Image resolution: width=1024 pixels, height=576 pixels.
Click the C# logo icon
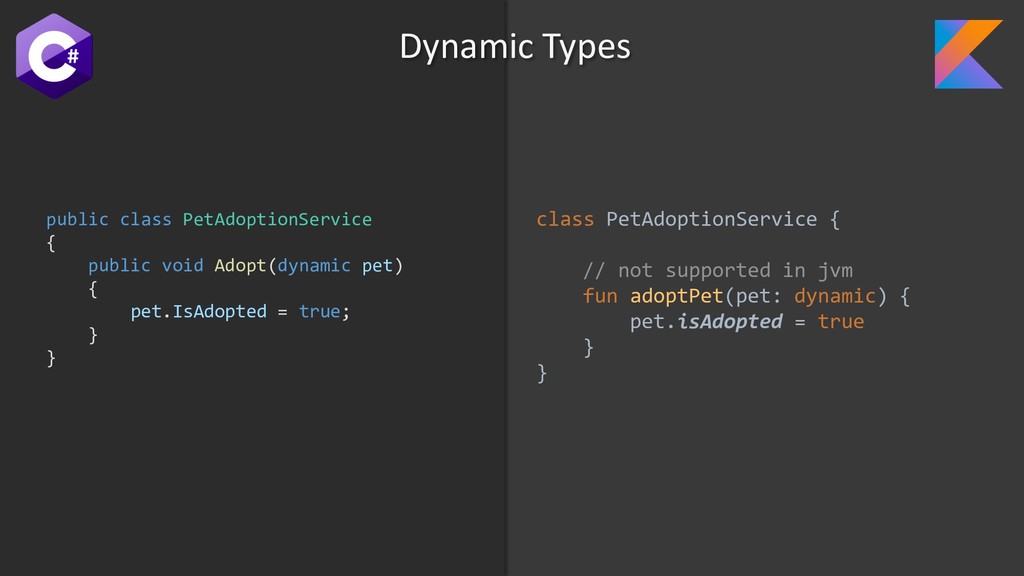coord(54,56)
